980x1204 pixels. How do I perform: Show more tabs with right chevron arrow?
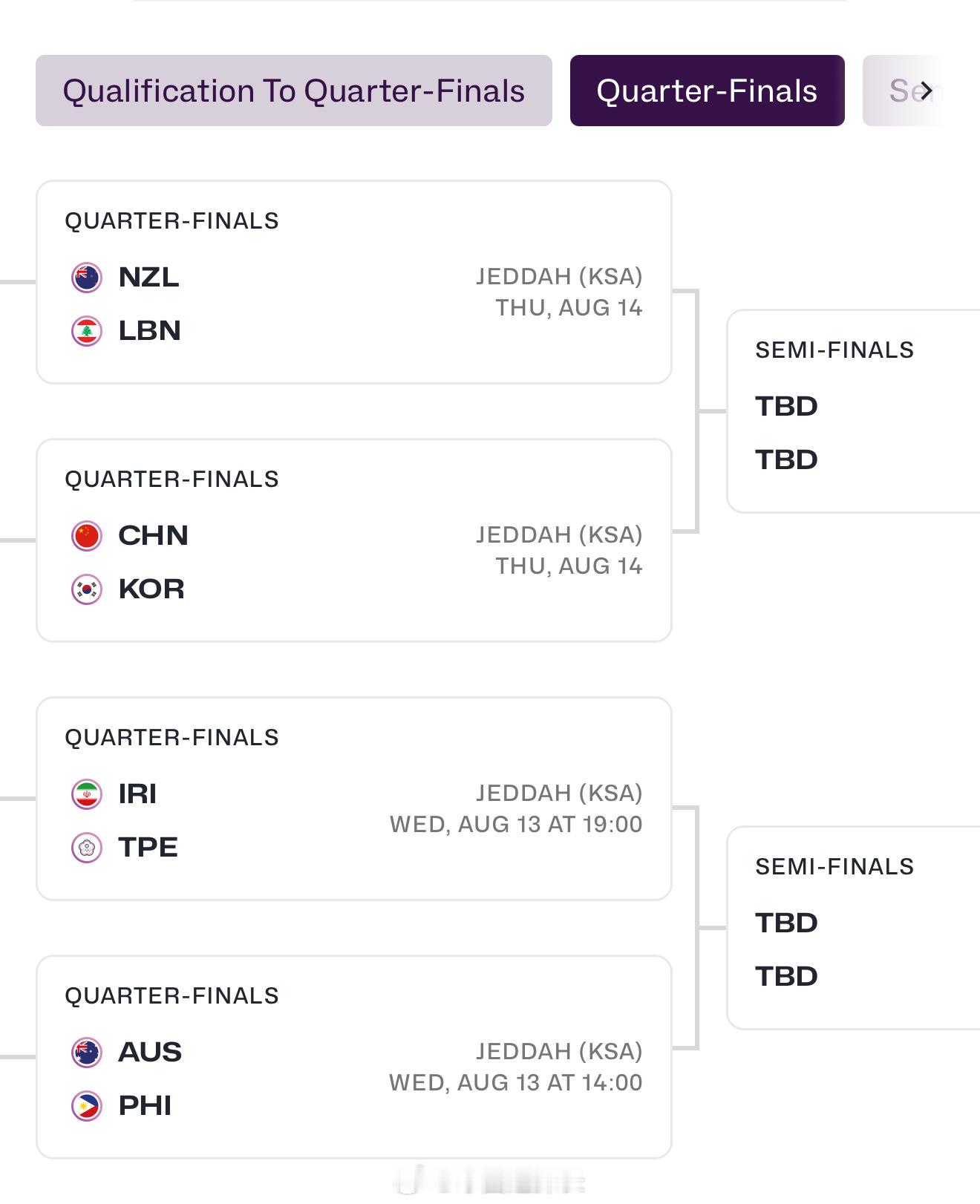[925, 91]
